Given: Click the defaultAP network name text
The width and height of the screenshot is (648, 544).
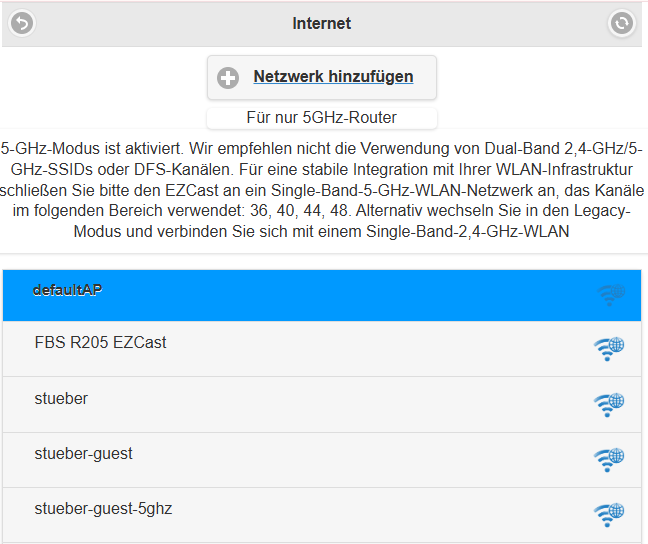Looking at the screenshot, I should click(x=67, y=290).
